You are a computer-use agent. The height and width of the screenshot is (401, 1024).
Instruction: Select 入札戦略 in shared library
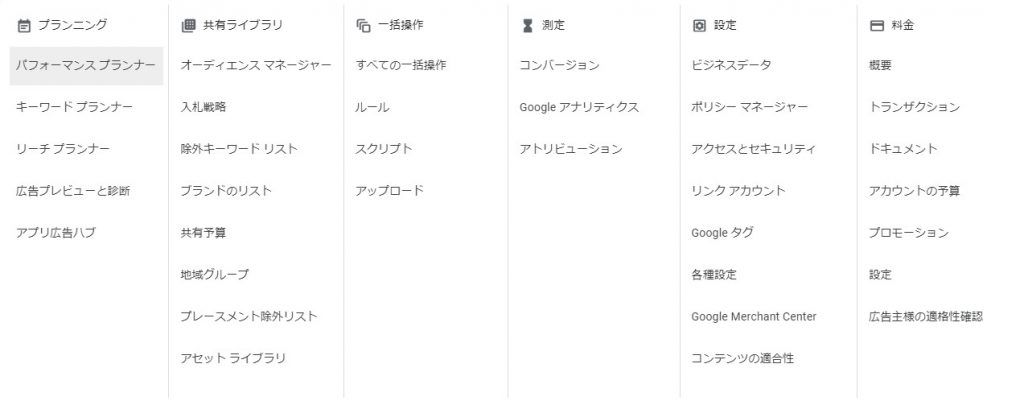tap(204, 107)
